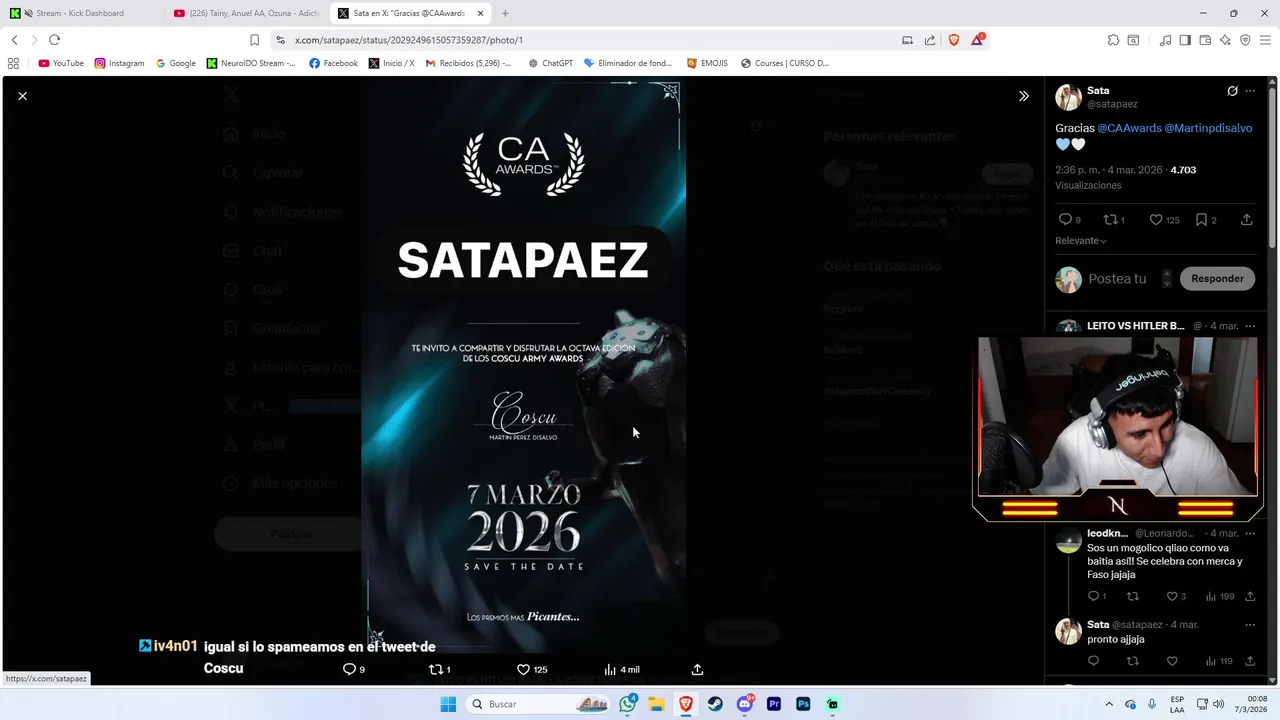Show hidden system tray icons
Image resolution: width=1280 pixels, height=720 pixels.
pos(1109,704)
